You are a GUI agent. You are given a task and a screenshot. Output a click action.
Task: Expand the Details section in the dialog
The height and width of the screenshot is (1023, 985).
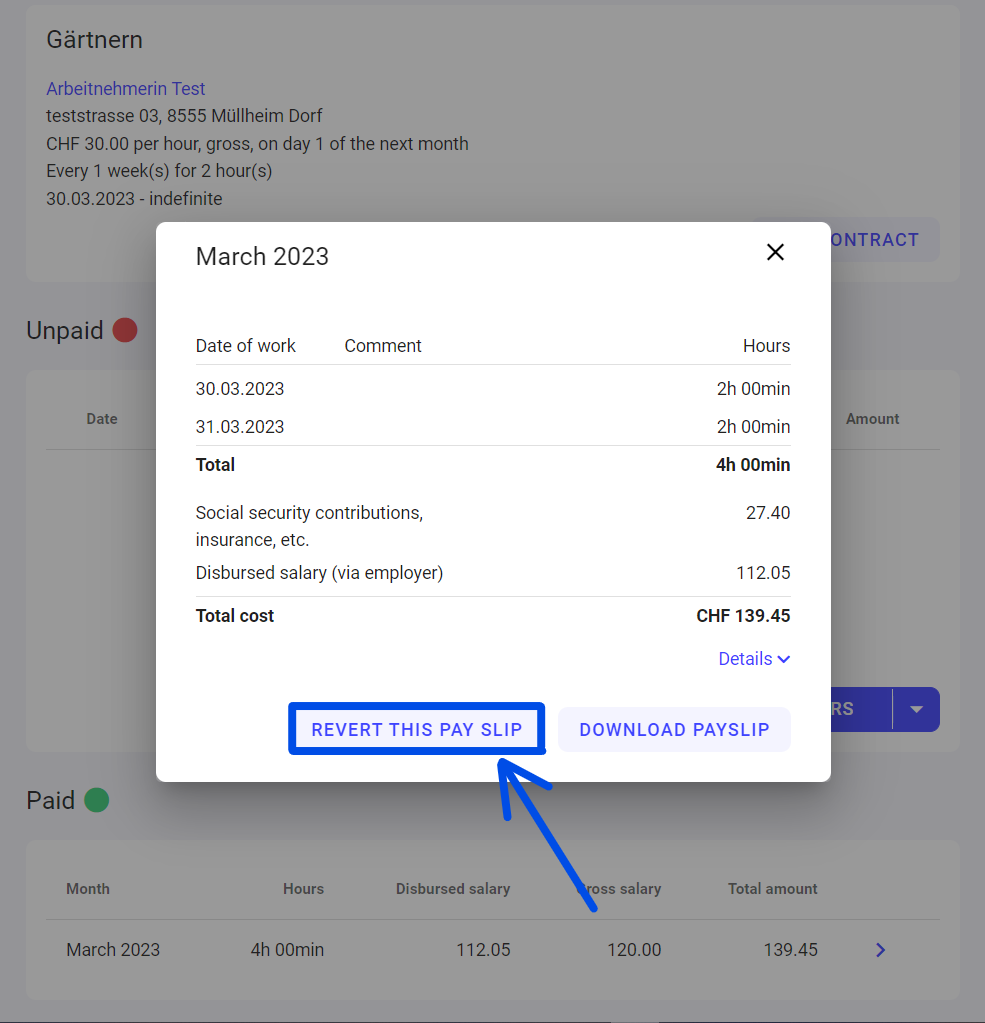click(x=754, y=659)
